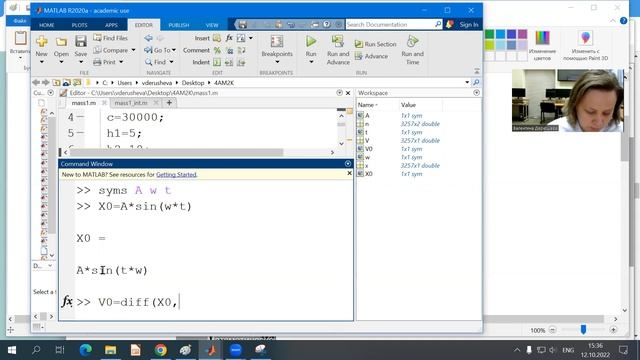Open Google Chrome from taskbar

[x=160, y=350]
